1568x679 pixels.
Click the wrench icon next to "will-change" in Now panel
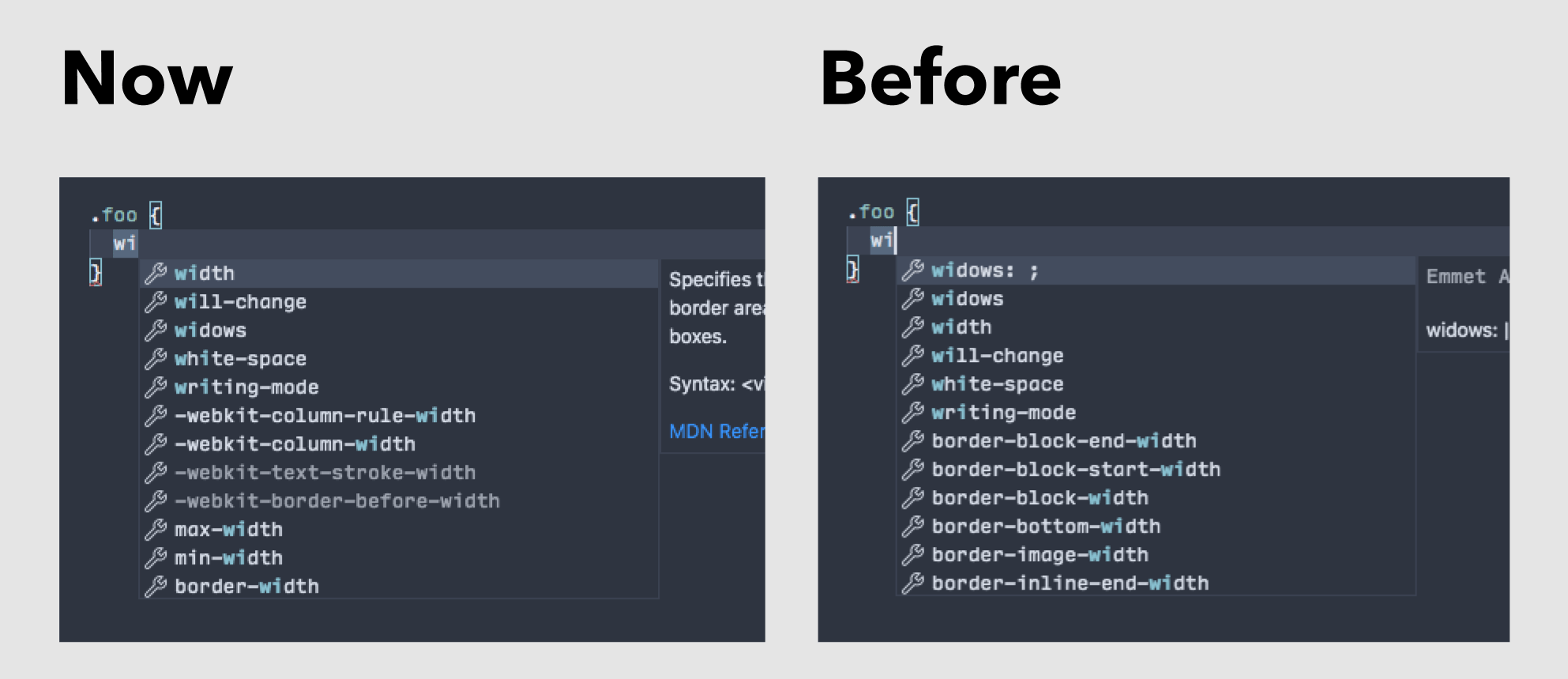pyautogui.click(x=155, y=301)
